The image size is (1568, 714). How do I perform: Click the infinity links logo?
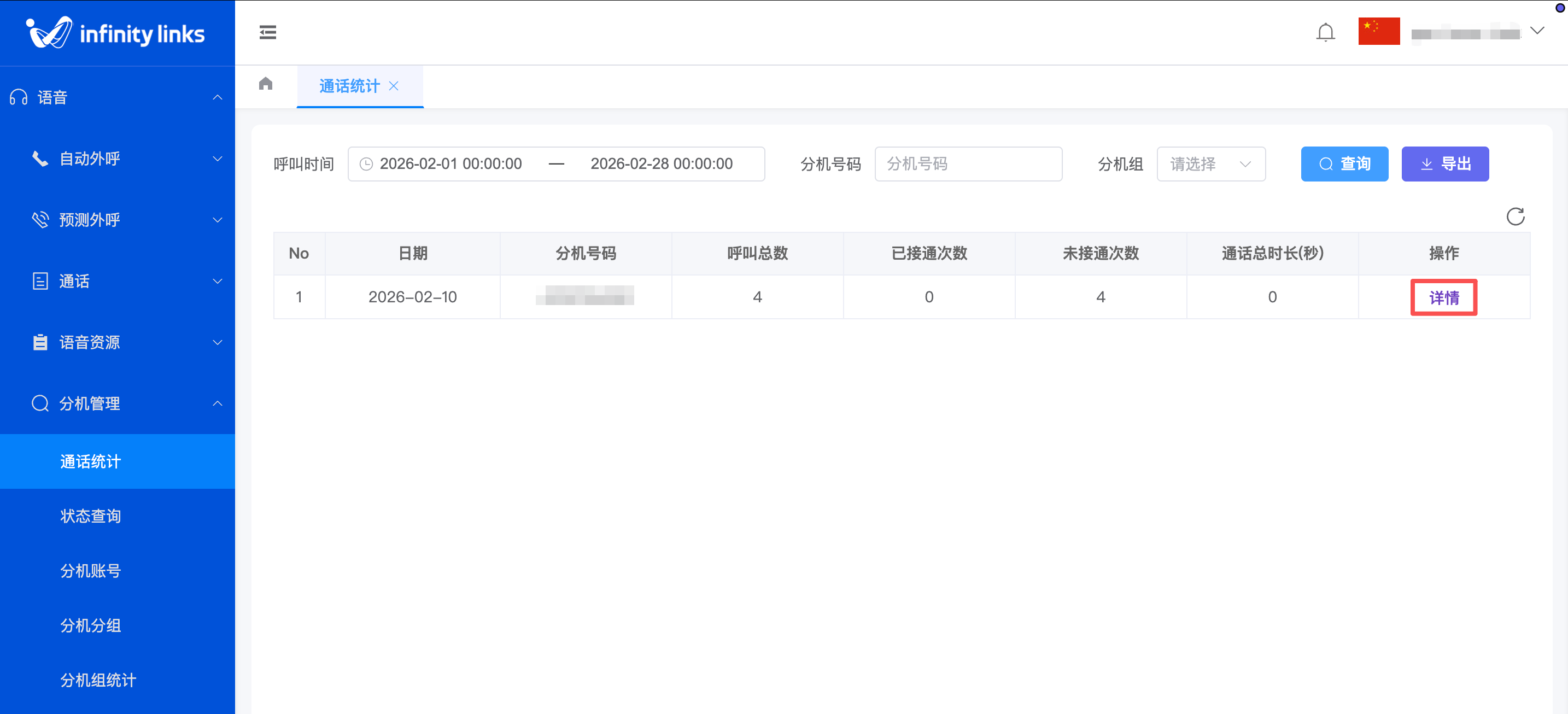click(117, 33)
